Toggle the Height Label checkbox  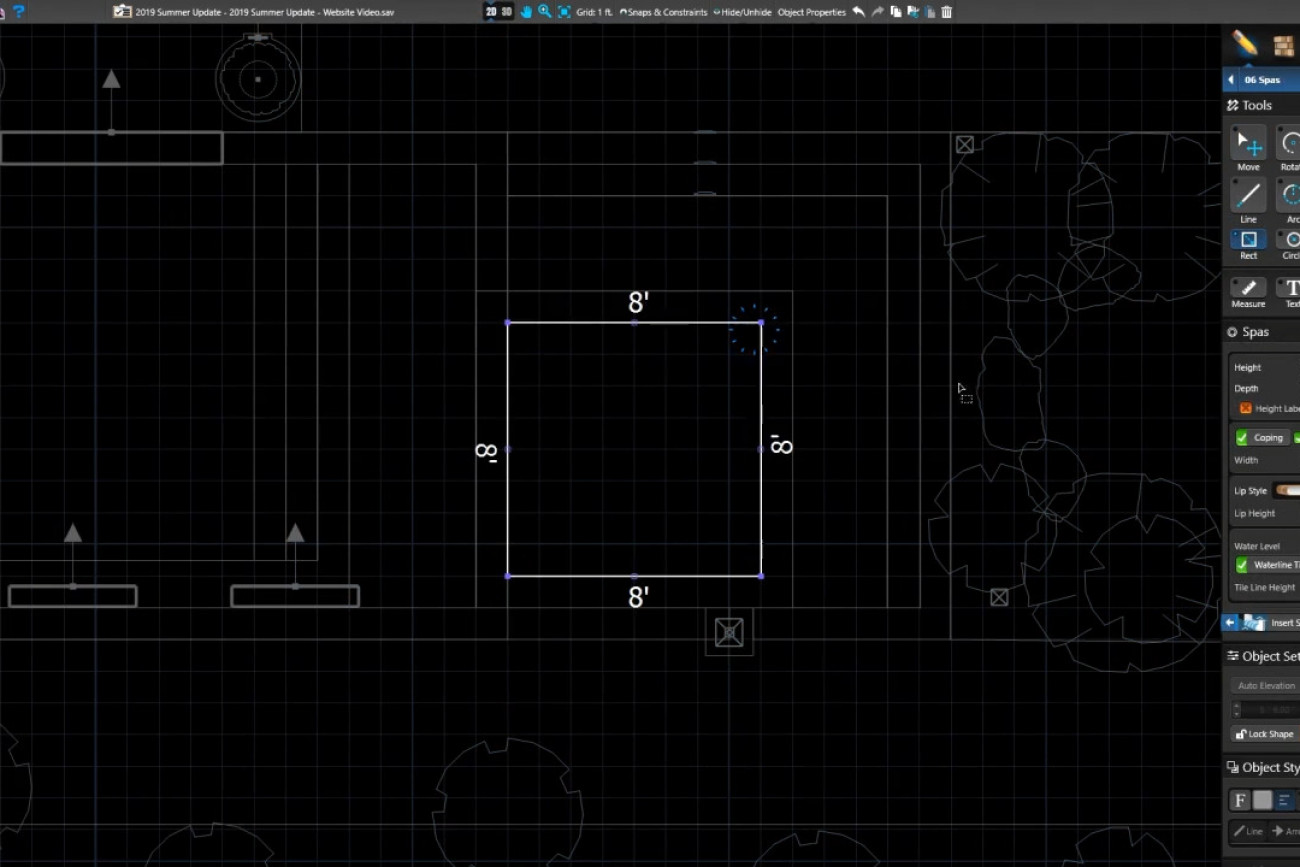1245,409
